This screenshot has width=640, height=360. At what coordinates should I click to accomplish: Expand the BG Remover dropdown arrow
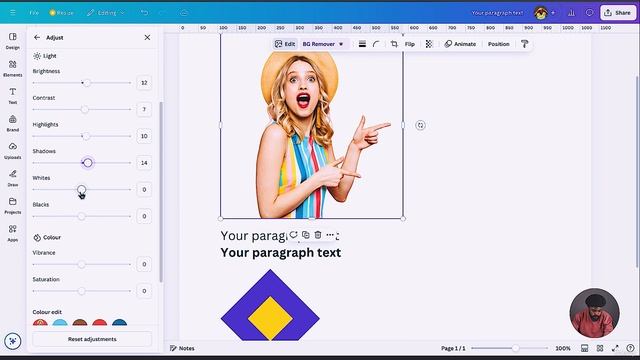pos(341,44)
